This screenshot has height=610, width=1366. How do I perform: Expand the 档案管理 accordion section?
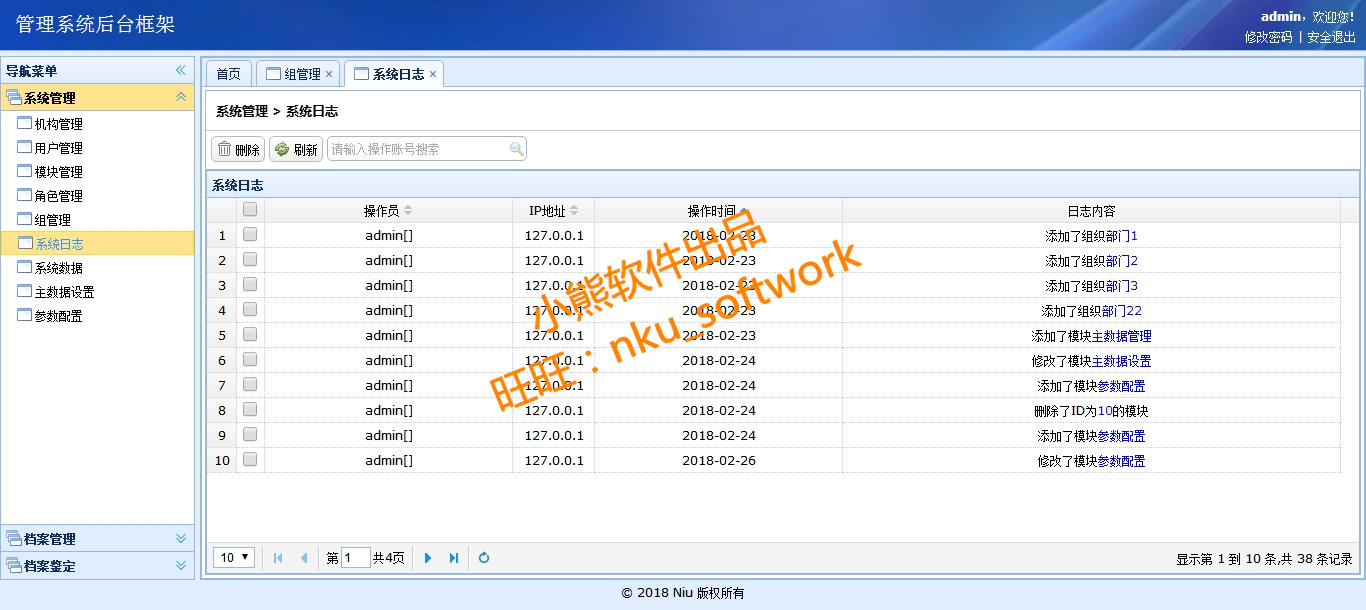(181, 538)
